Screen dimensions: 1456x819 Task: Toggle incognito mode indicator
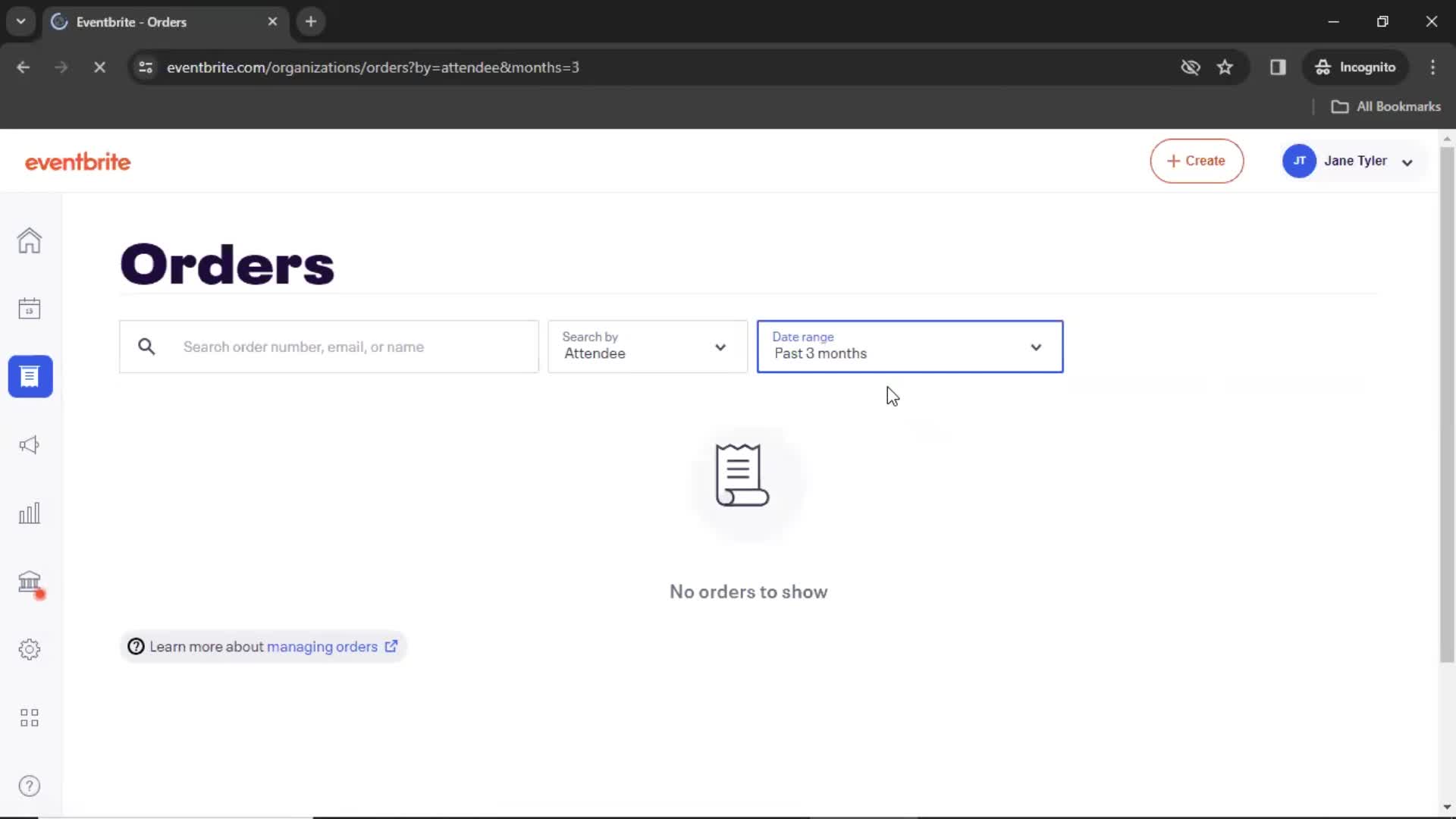[x=1355, y=67]
